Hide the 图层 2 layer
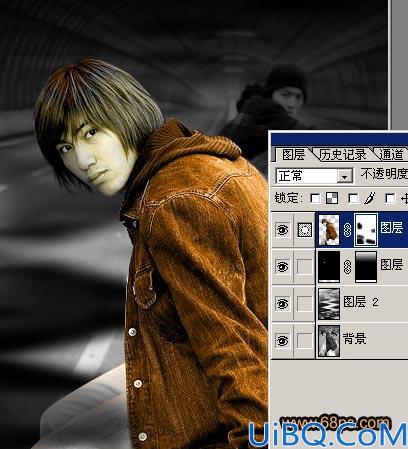Viewport: 408px width, 449px height. 282,304
